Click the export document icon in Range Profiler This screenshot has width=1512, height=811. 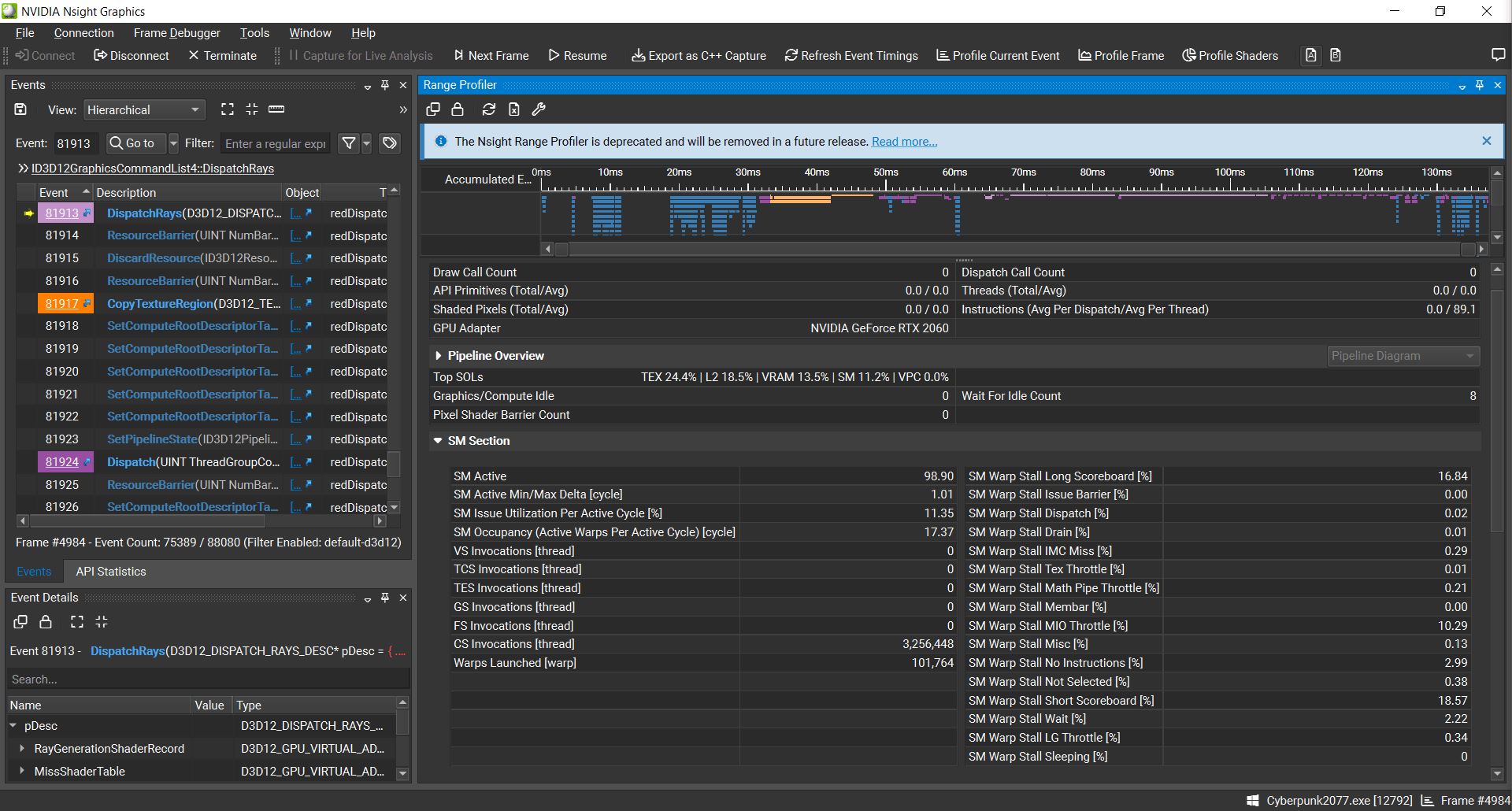pyautogui.click(x=514, y=109)
